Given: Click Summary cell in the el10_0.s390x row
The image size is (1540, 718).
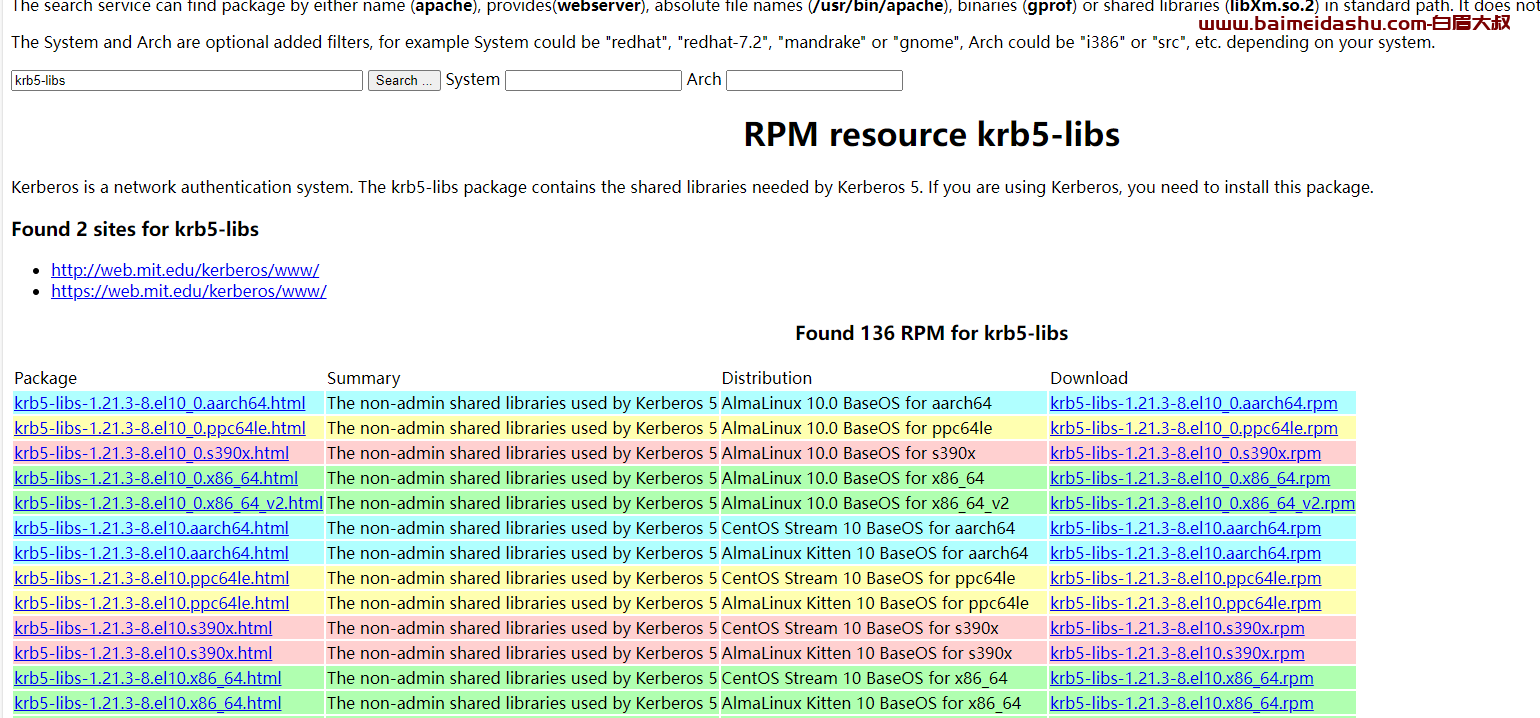Looking at the screenshot, I should pos(522,453).
